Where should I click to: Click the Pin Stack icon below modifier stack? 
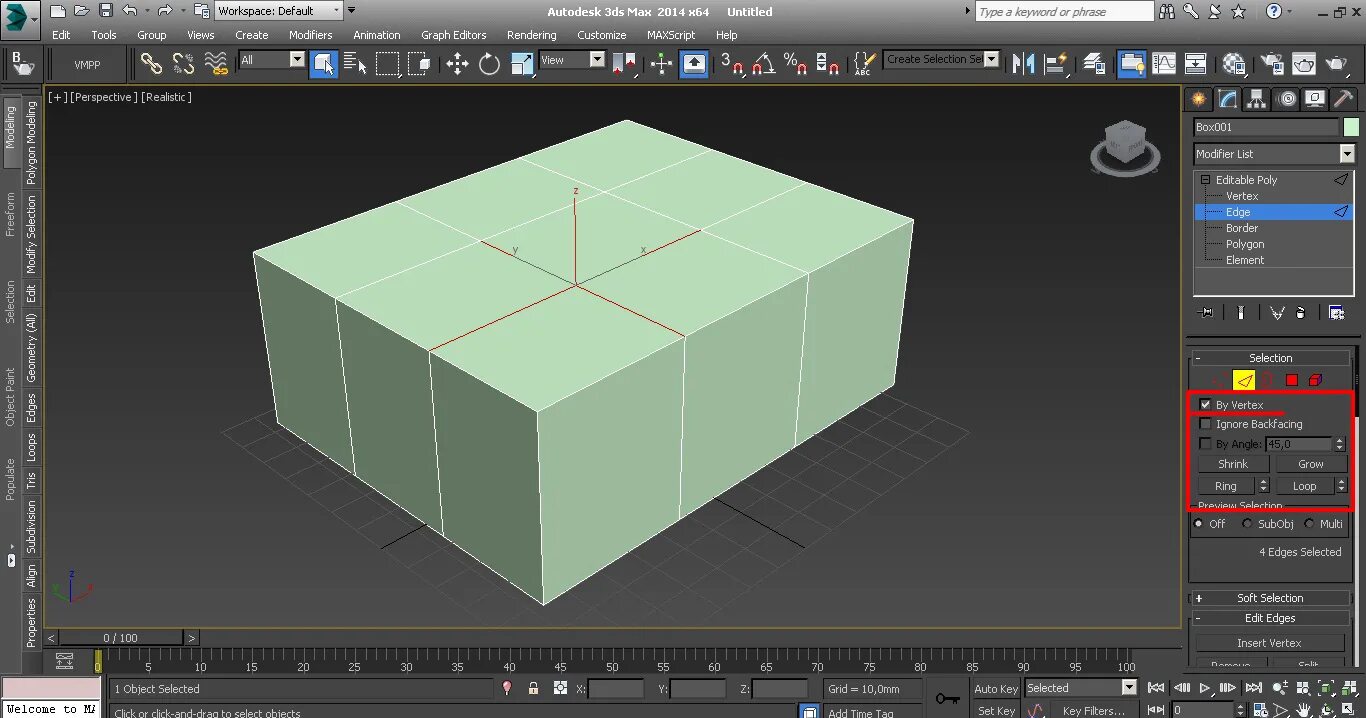tap(1206, 312)
